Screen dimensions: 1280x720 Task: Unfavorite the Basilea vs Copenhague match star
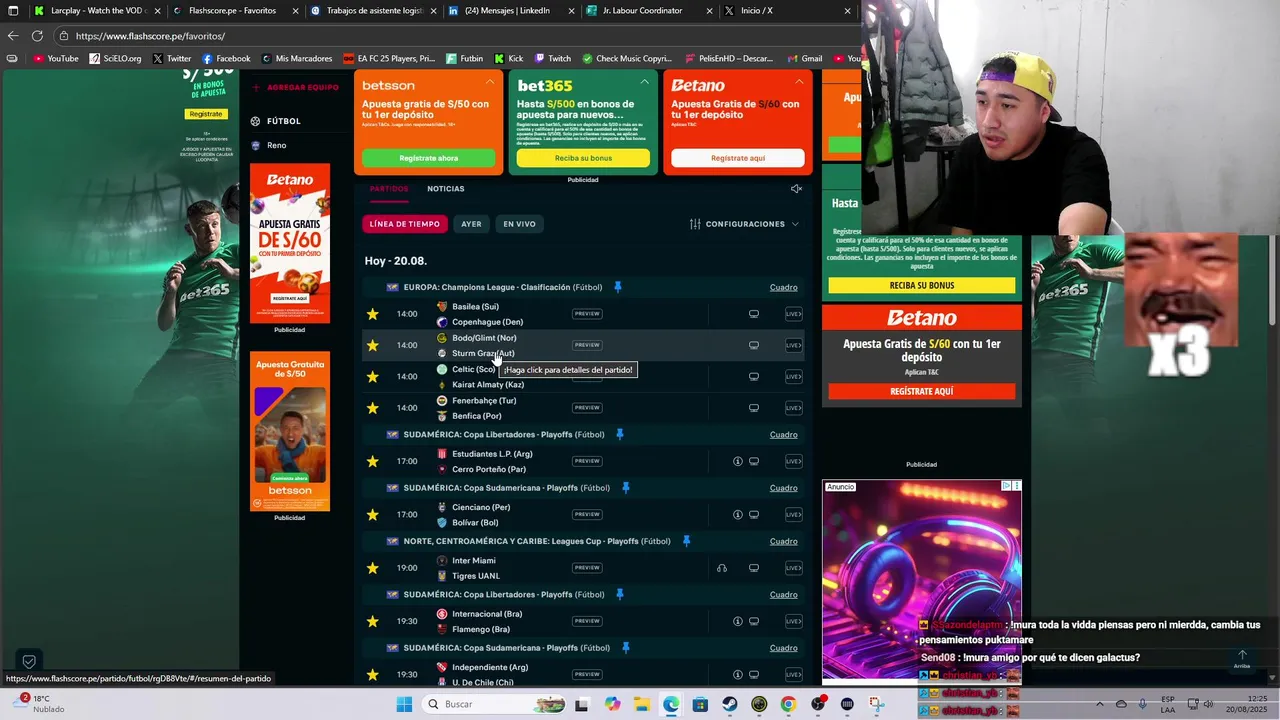click(x=373, y=314)
